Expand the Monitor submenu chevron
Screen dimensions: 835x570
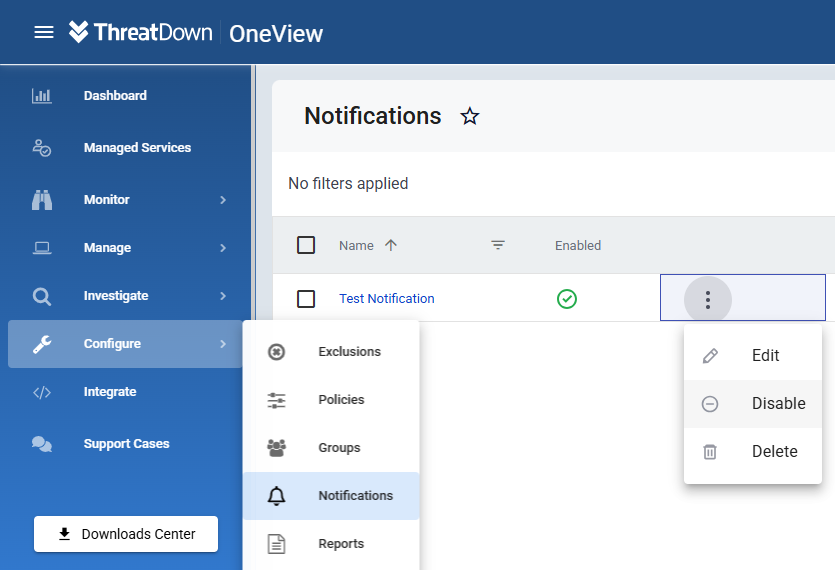[x=223, y=200]
